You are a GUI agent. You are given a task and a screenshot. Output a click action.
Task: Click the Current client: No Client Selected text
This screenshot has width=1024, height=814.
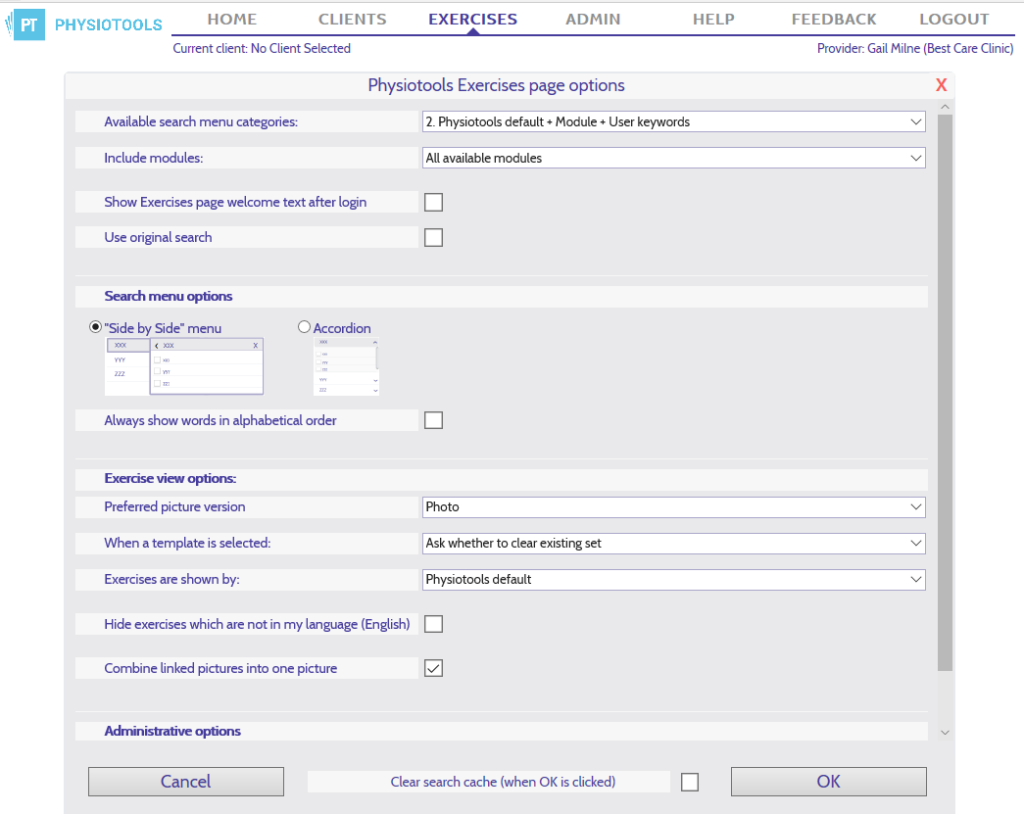click(x=262, y=48)
